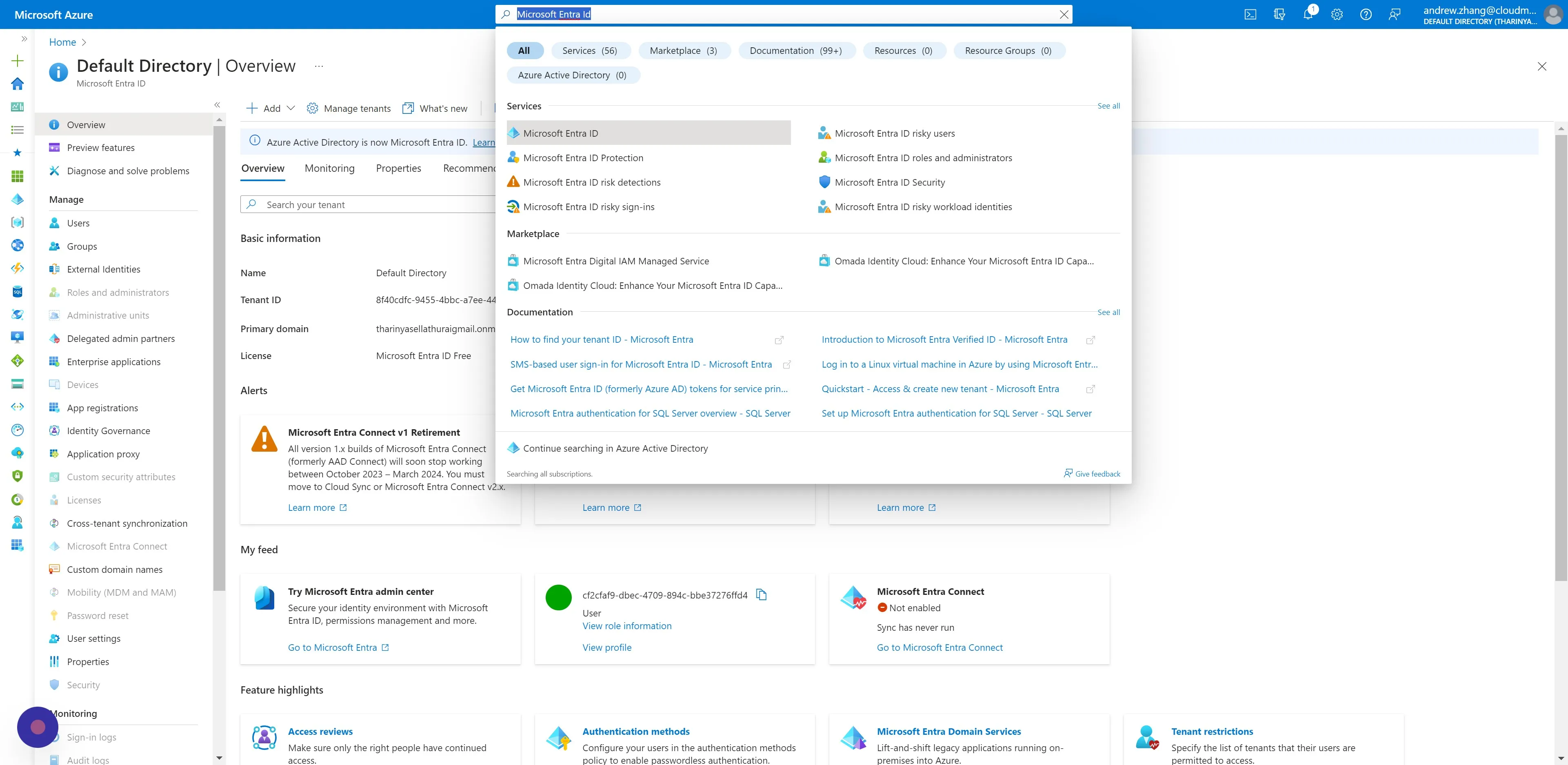This screenshot has height=765, width=1568.
Task: Open Directories and subscriptions filter icon
Action: 1279,15
